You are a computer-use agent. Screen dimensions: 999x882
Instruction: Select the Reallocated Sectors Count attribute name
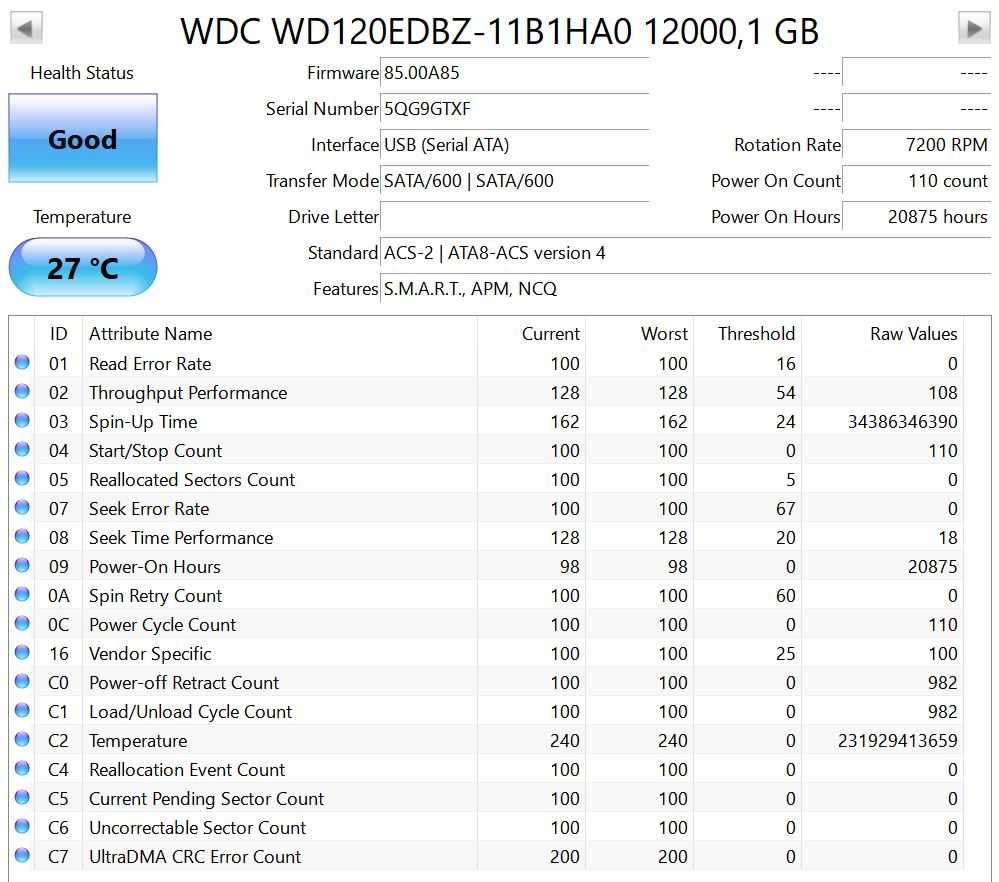192,480
